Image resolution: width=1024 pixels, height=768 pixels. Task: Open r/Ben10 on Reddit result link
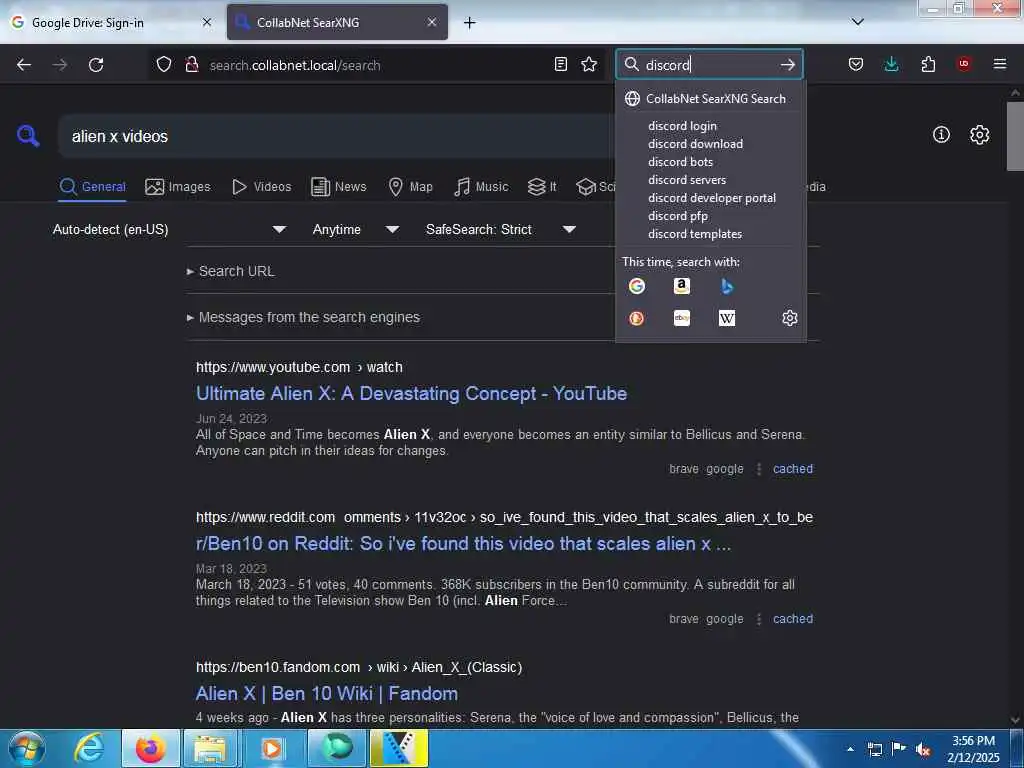[463, 543]
